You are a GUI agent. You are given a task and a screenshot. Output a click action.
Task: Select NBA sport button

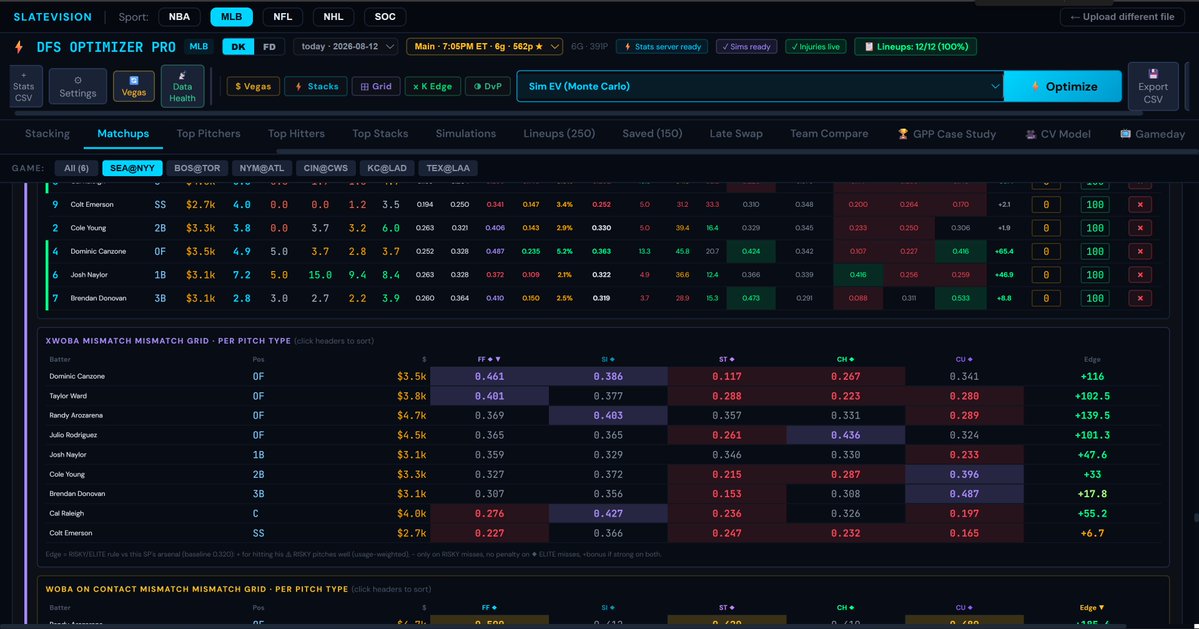pyautogui.click(x=179, y=17)
